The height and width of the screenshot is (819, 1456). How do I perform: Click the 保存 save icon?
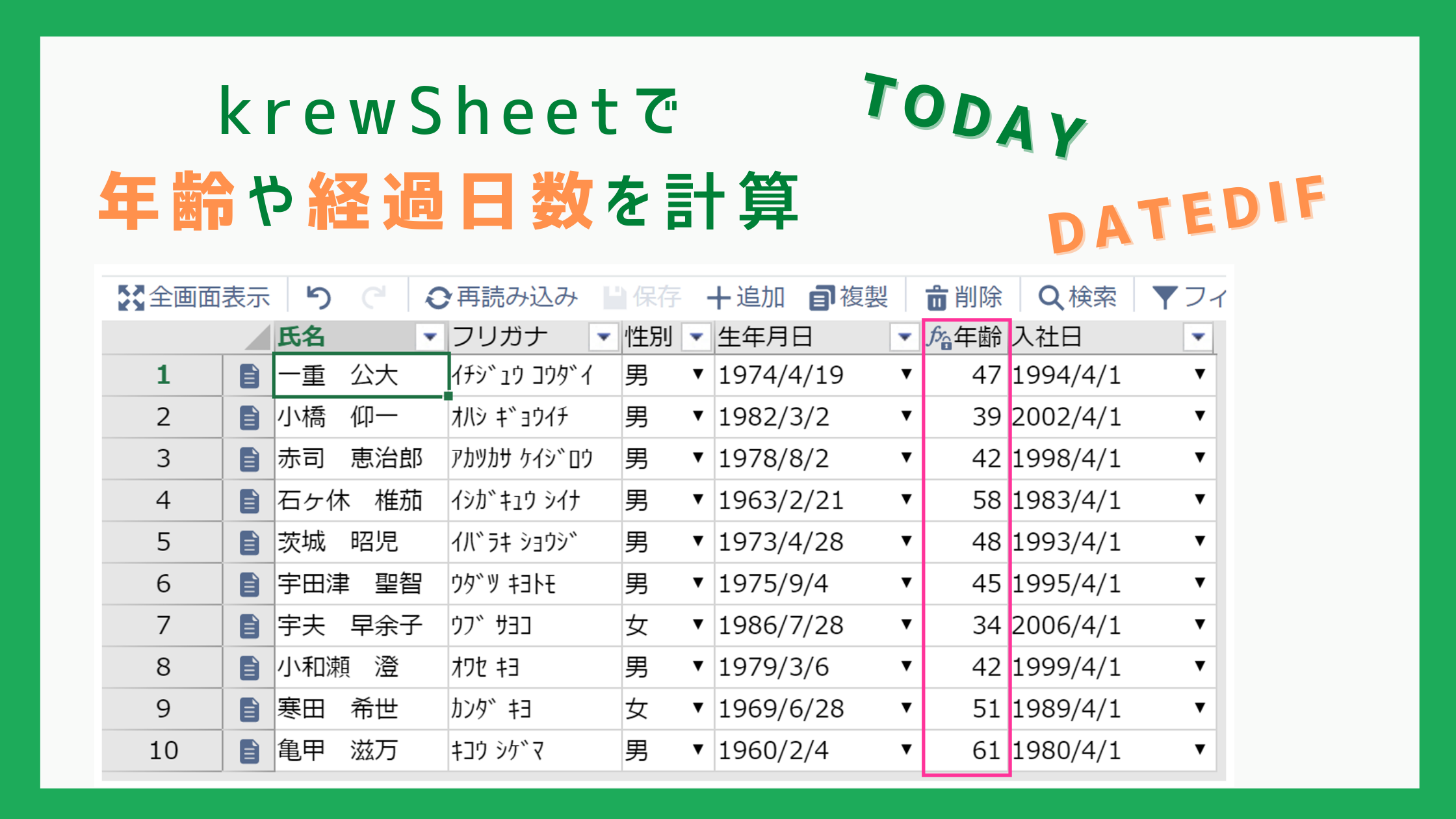click(614, 297)
